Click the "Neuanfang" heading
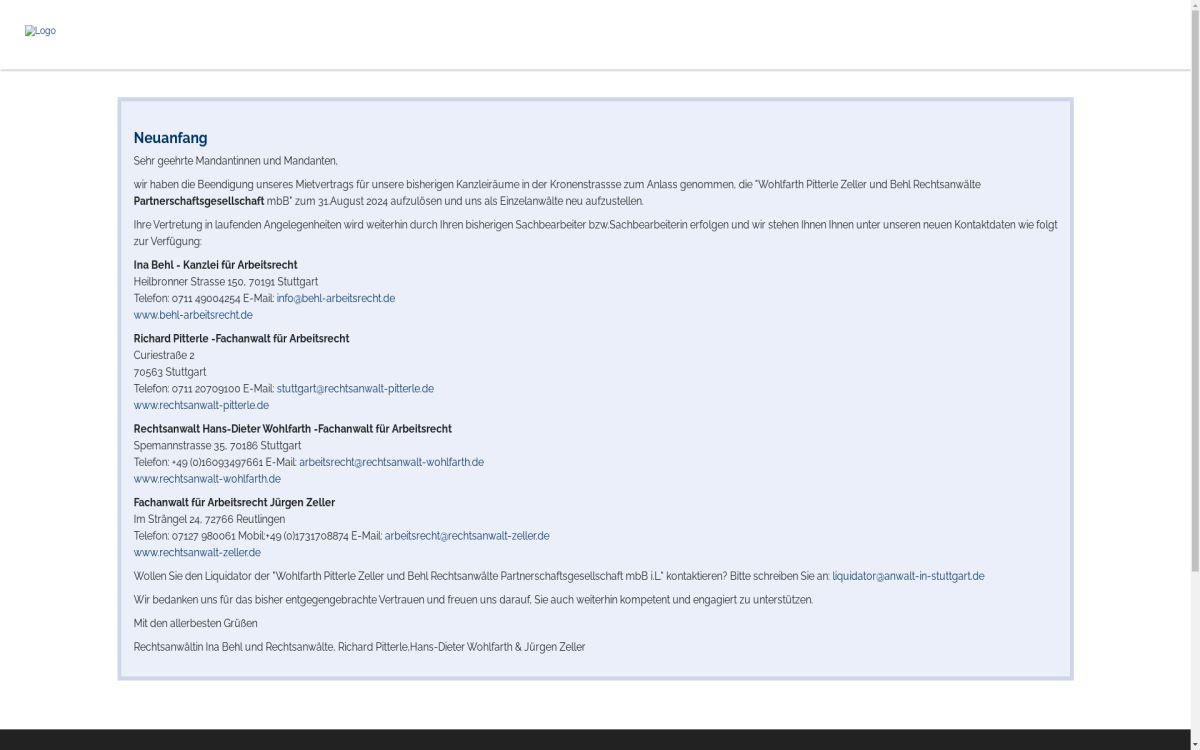1200x750 pixels. point(170,138)
